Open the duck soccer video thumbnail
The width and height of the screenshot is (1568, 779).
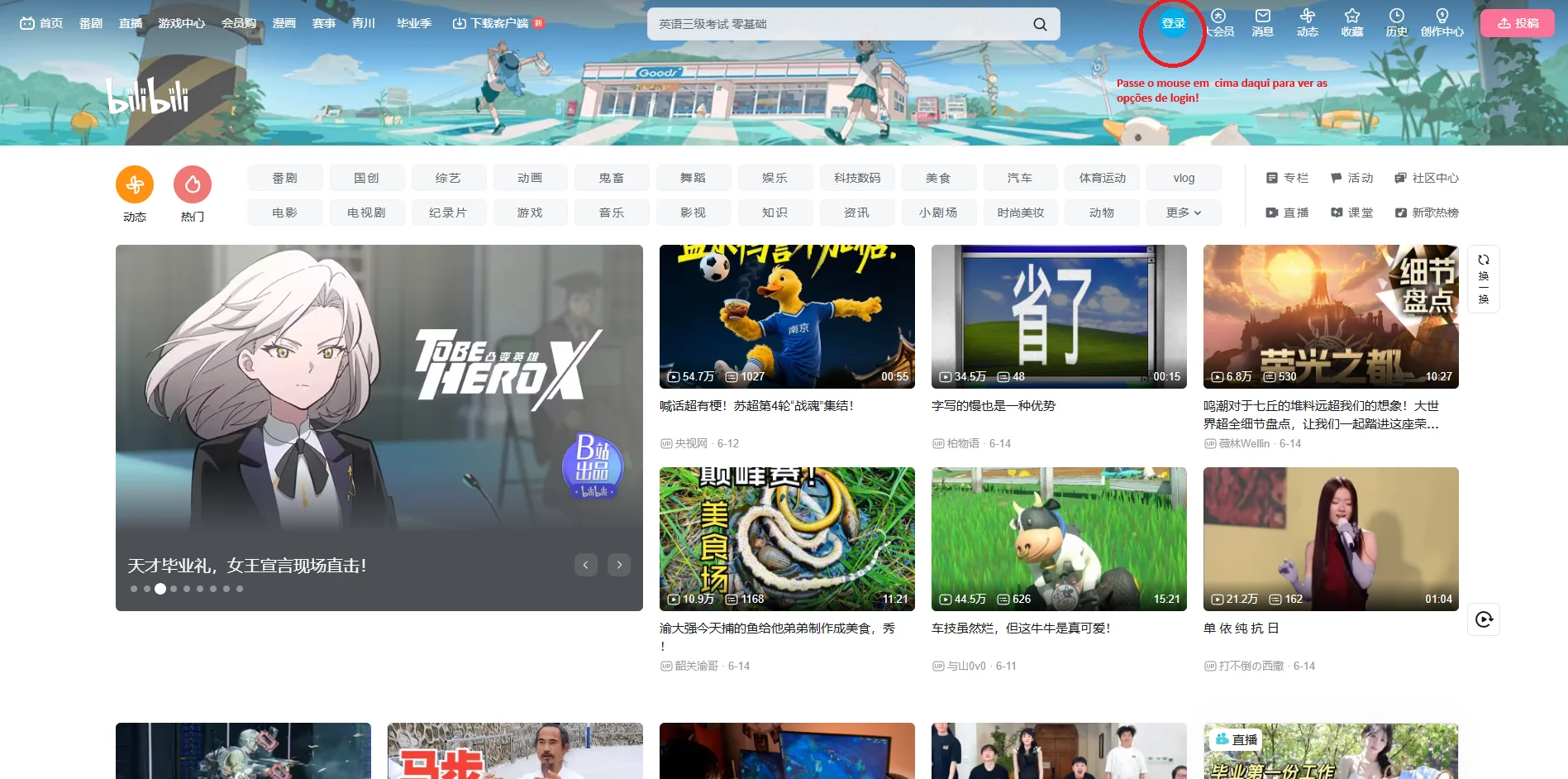787,316
